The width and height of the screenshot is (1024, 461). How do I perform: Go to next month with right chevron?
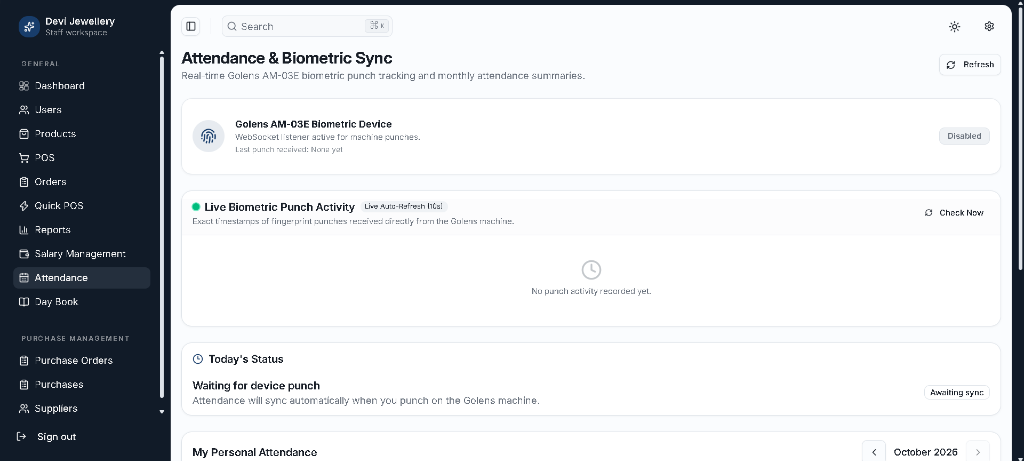coord(978,452)
